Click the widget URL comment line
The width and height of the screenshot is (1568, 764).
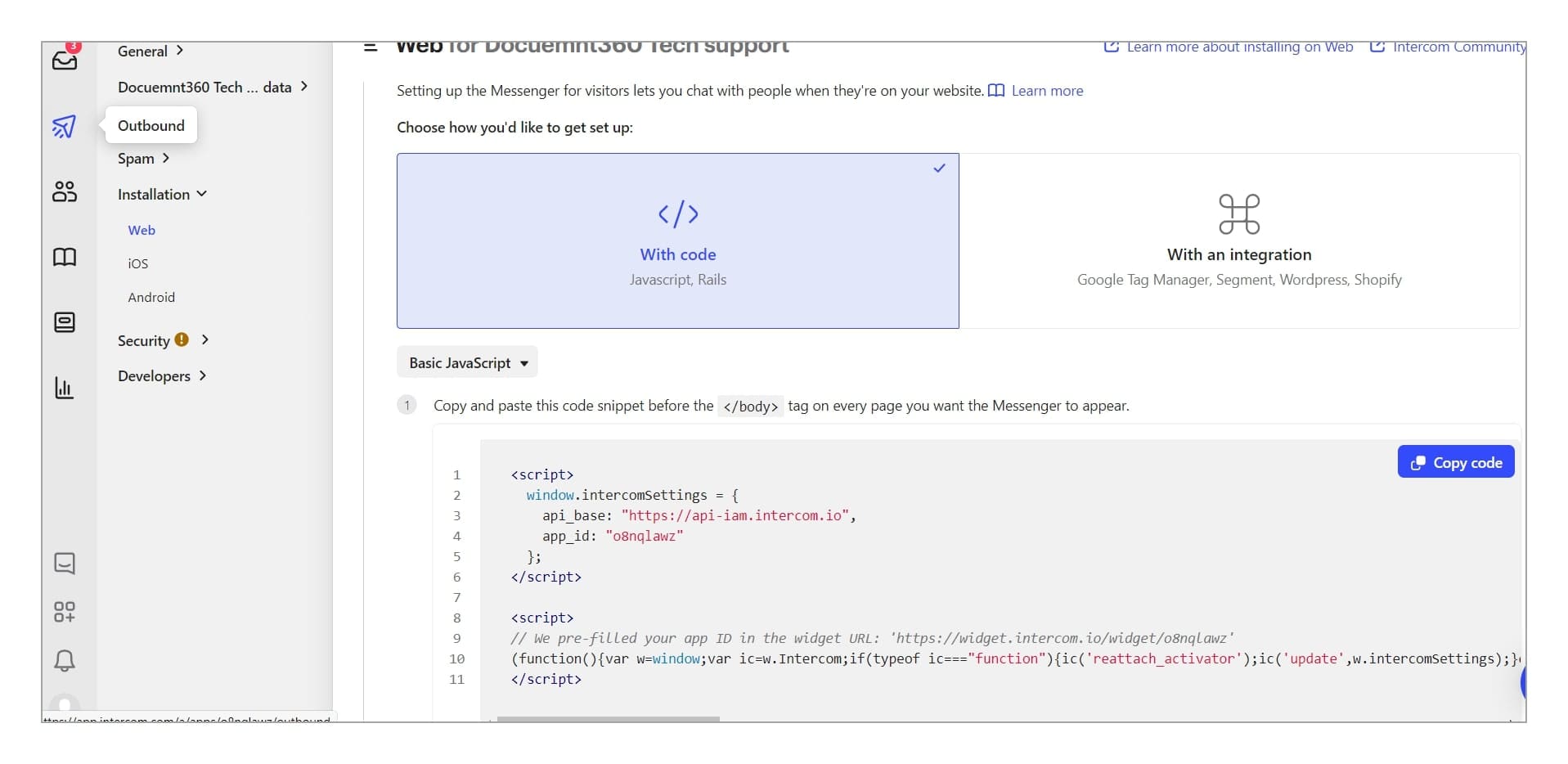pyautogui.click(x=872, y=638)
